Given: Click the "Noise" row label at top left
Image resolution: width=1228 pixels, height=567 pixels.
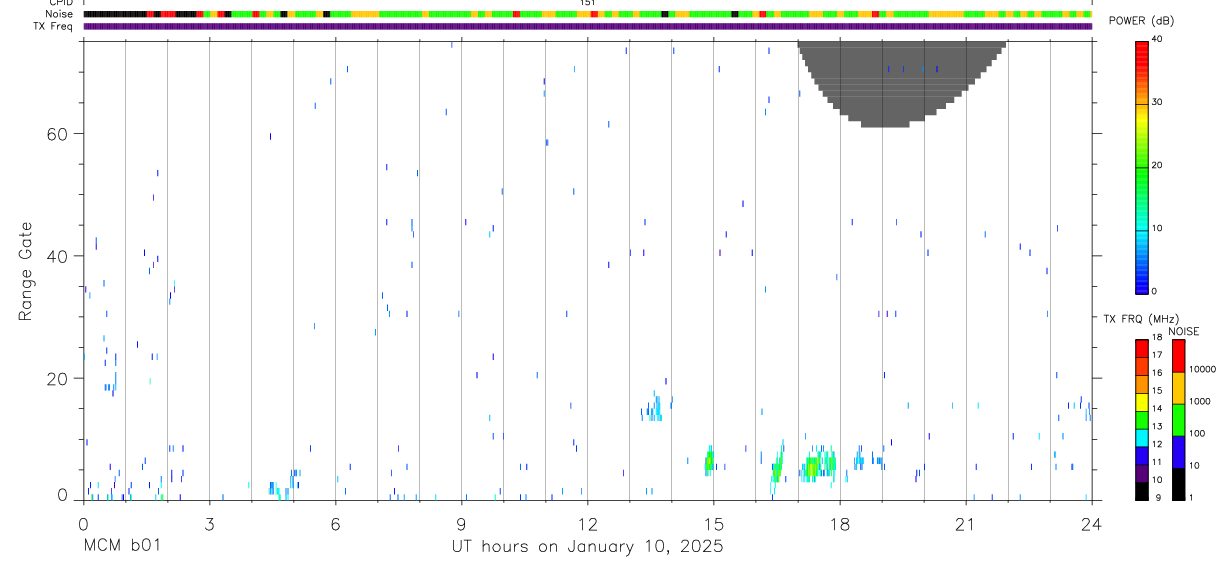Looking at the screenshot, I should coord(59,14).
